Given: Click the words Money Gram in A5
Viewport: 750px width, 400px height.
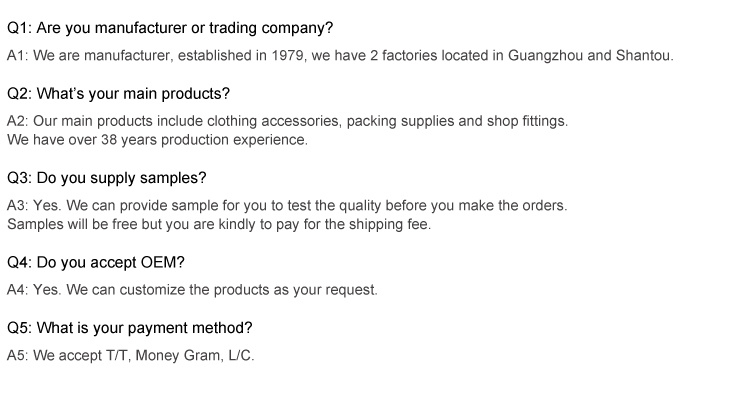Looking at the screenshot, I should click(178, 356).
